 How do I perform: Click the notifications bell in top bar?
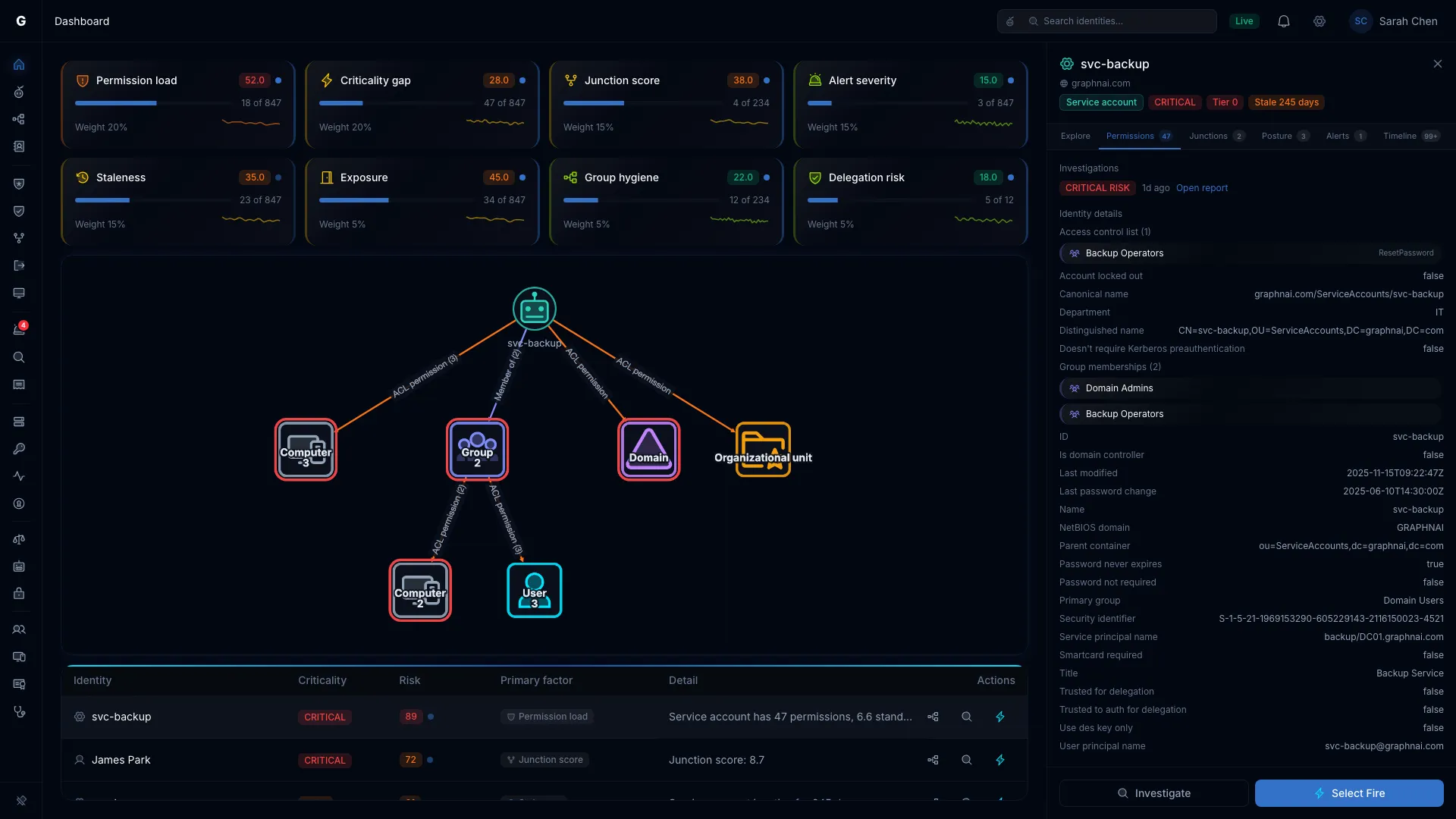coord(1284,21)
